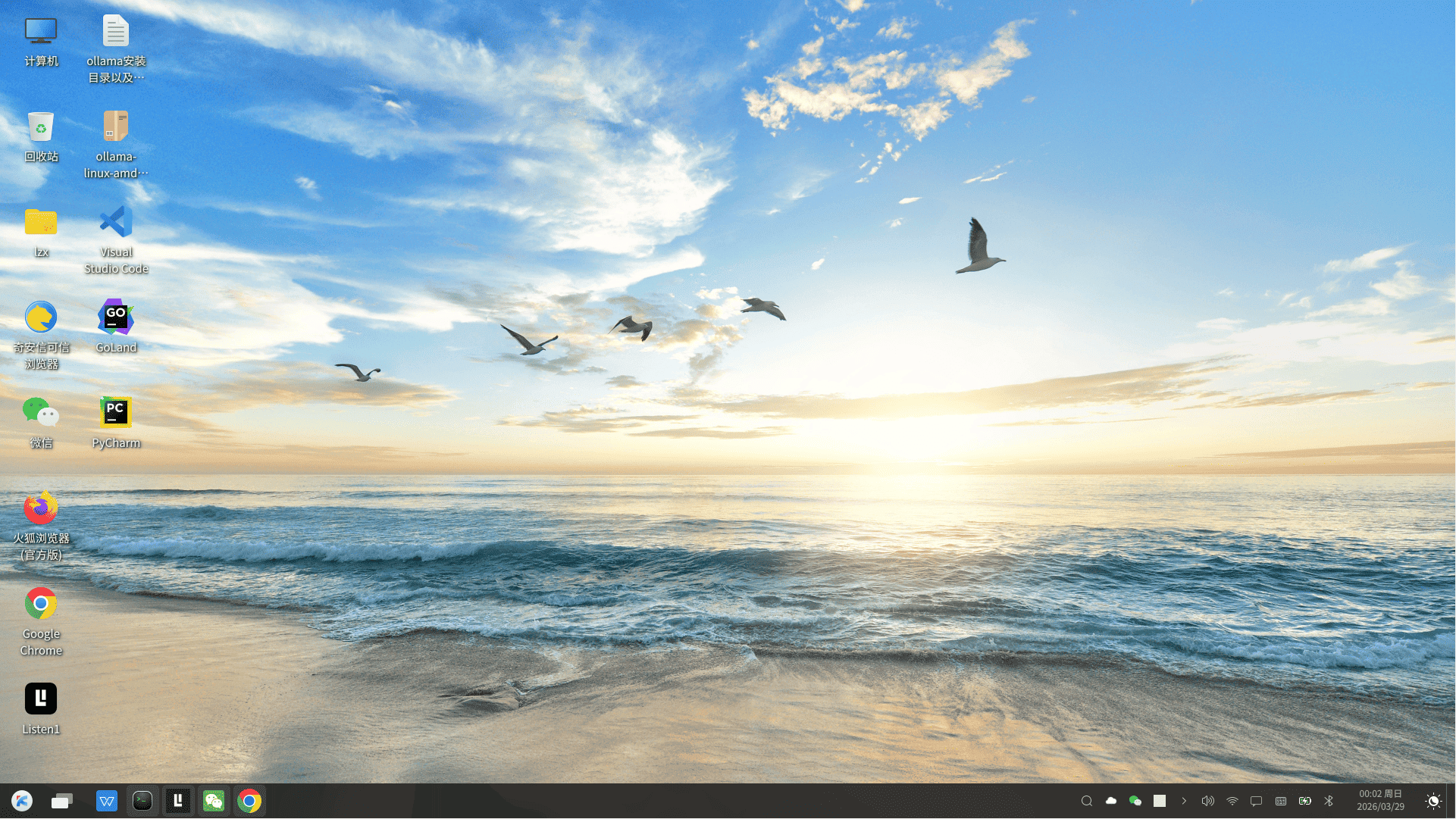The height and width of the screenshot is (819, 1456).
Task: Open the volume control in the tray
Action: pyautogui.click(x=1208, y=801)
